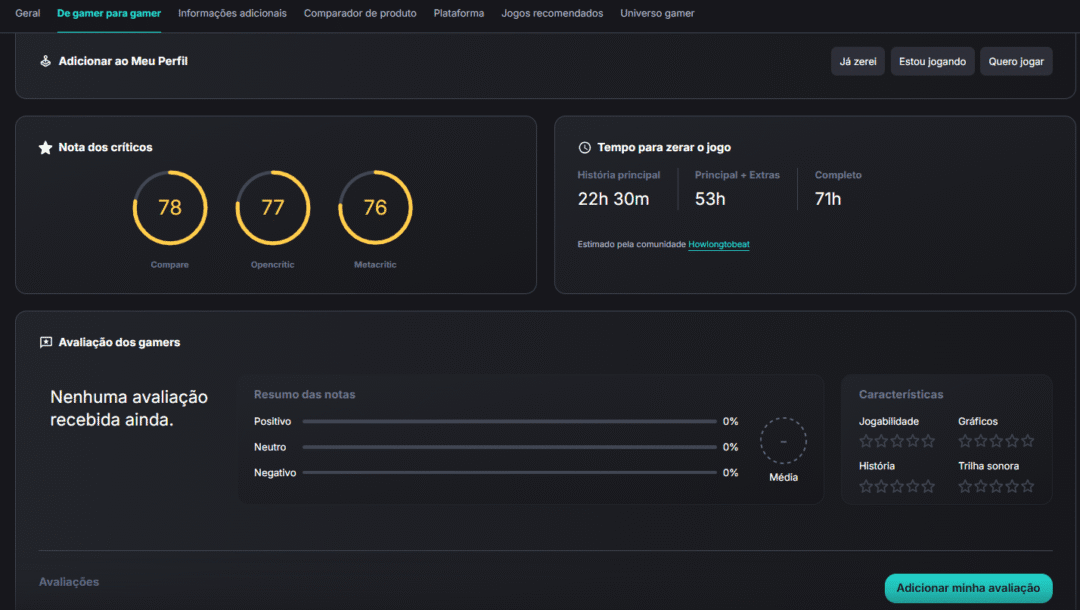This screenshot has width=1080, height=610.
Task: Click the star icon next to Nota dos críticos
Action: click(x=45, y=148)
